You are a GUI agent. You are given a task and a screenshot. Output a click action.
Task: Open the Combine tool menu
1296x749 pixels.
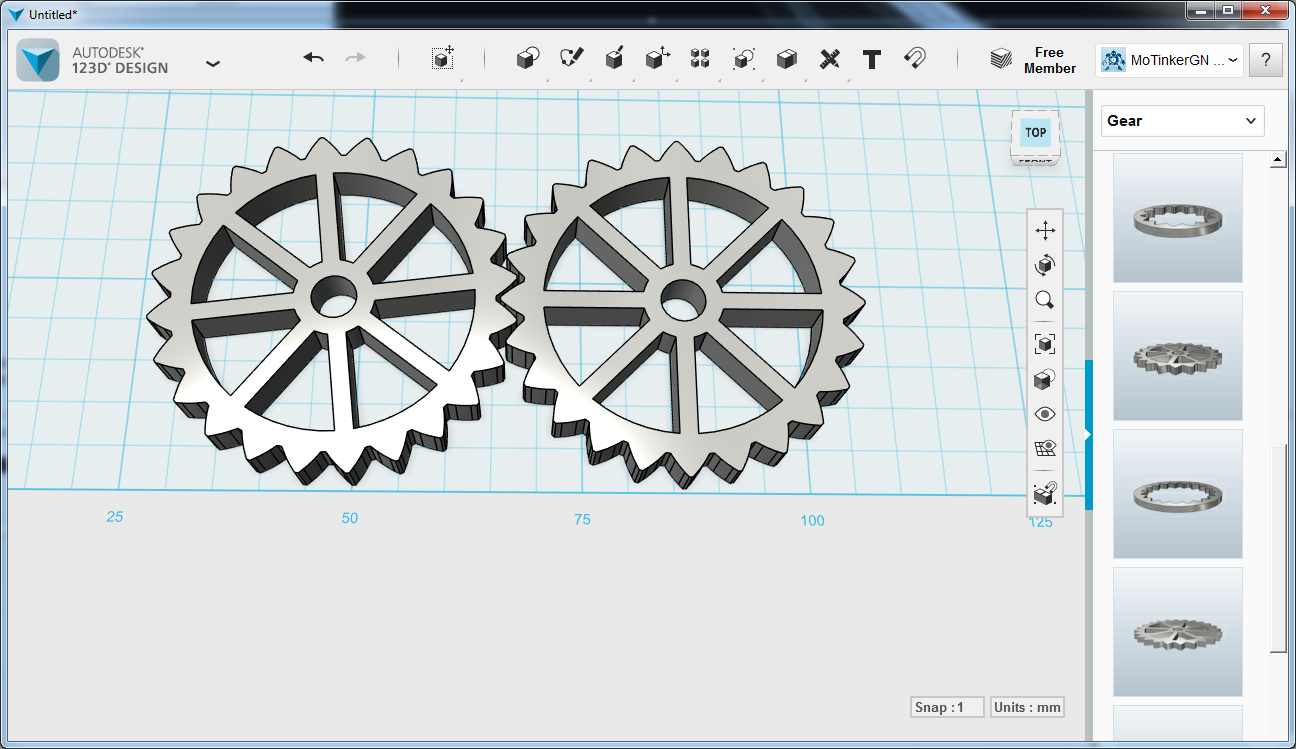pyautogui.click(x=787, y=59)
